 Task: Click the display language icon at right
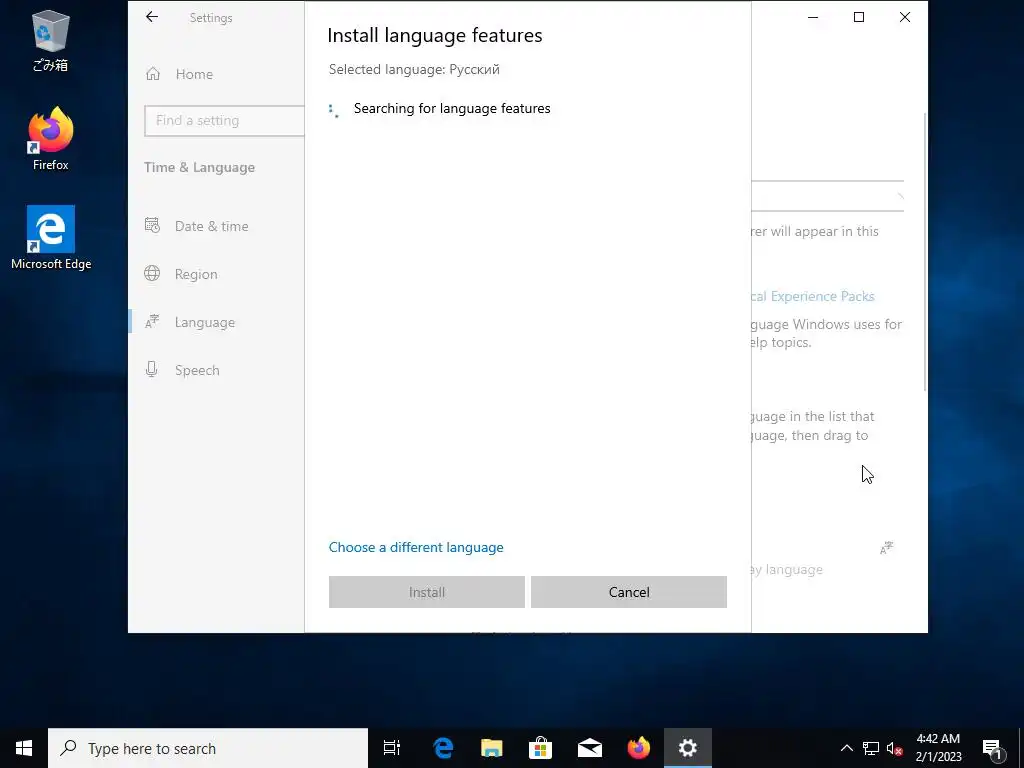click(886, 548)
